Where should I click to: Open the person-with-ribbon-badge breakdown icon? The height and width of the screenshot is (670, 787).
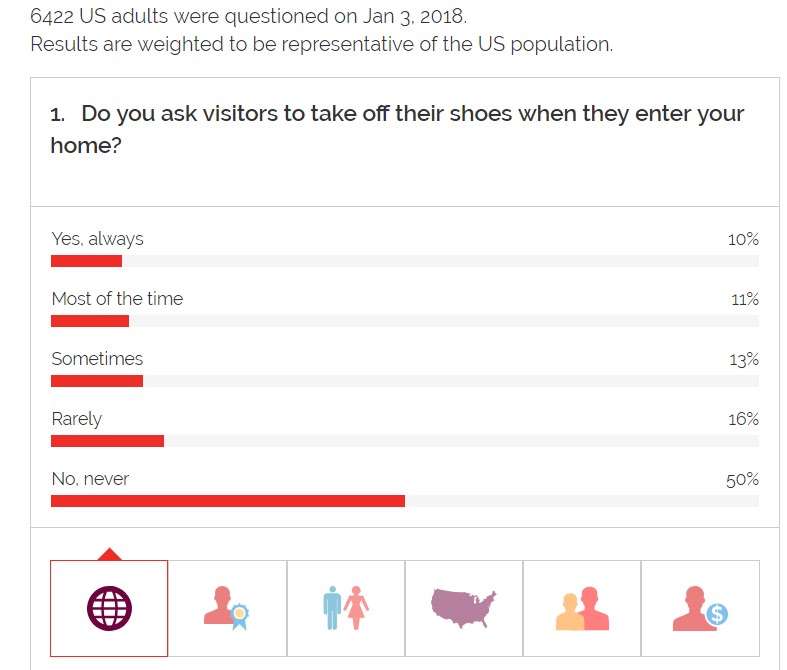pos(227,607)
